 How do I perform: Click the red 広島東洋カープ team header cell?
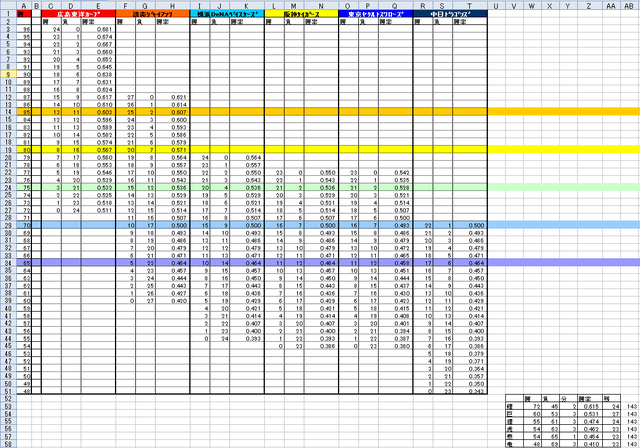[x=78, y=14]
